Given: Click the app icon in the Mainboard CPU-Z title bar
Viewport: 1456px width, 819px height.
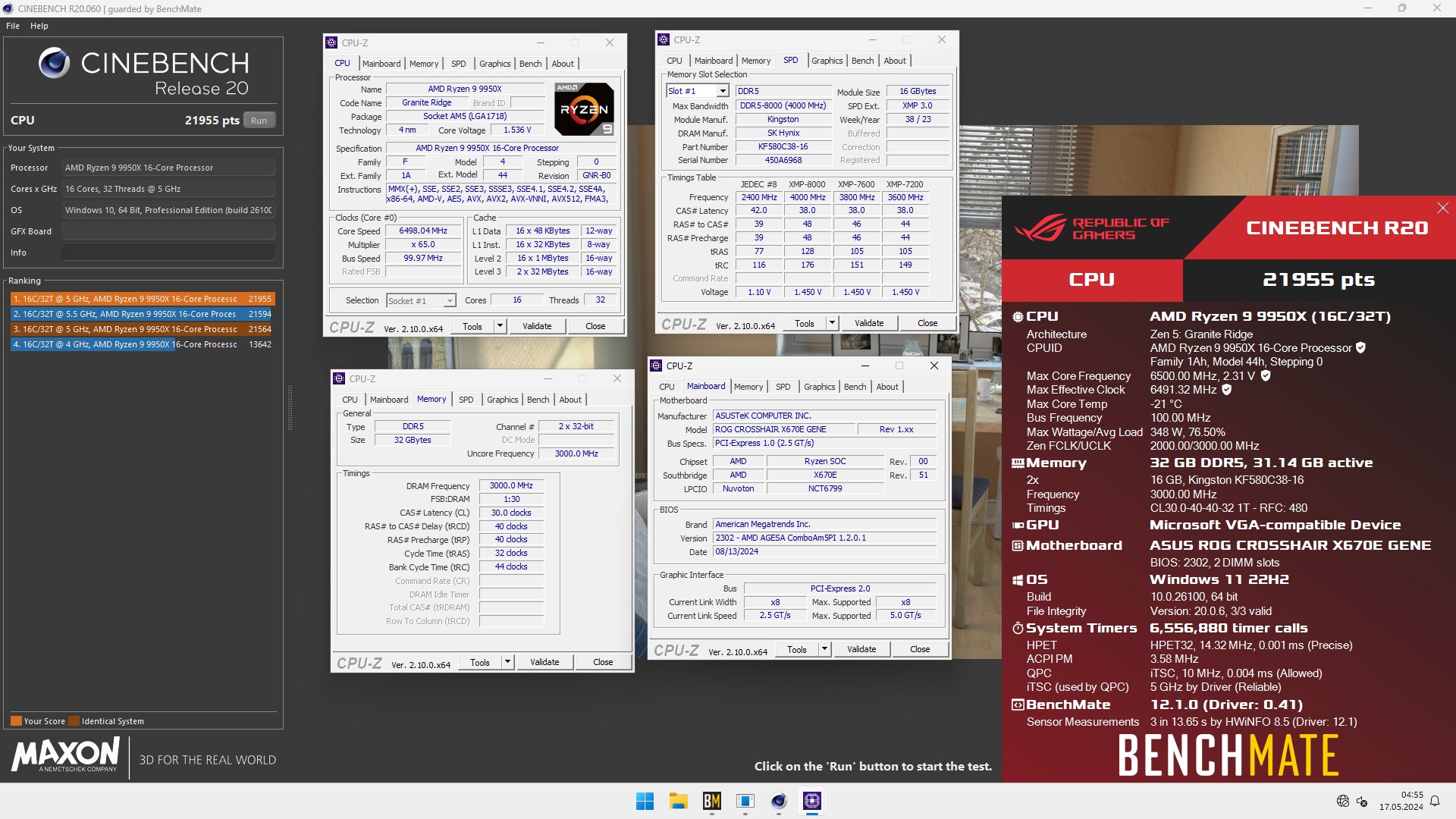Looking at the screenshot, I should [x=656, y=366].
